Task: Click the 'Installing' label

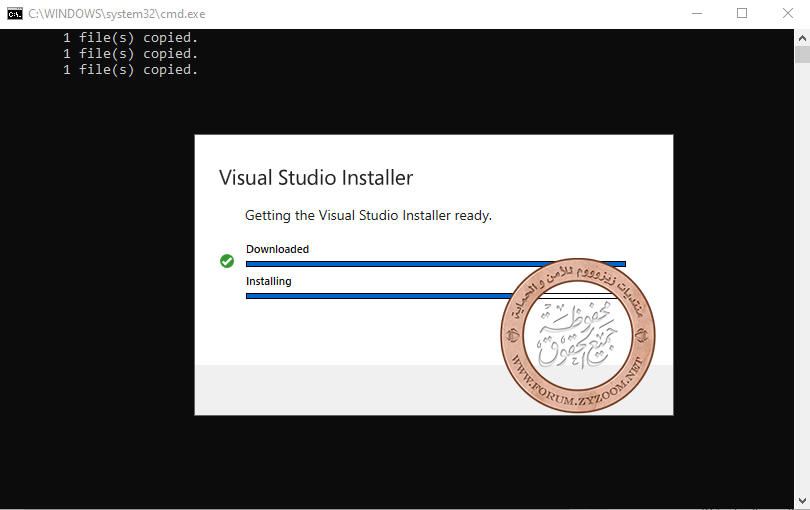Action: click(x=269, y=281)
